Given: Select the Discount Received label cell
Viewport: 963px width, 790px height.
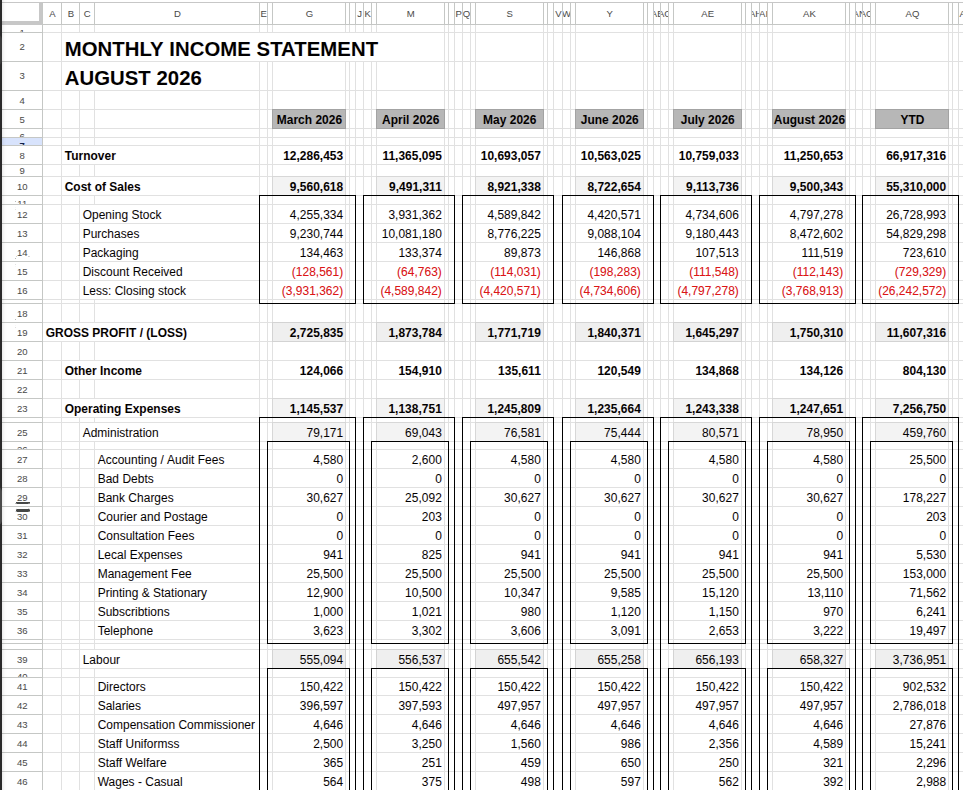Looking at the screenshot, I should (133, 272).
